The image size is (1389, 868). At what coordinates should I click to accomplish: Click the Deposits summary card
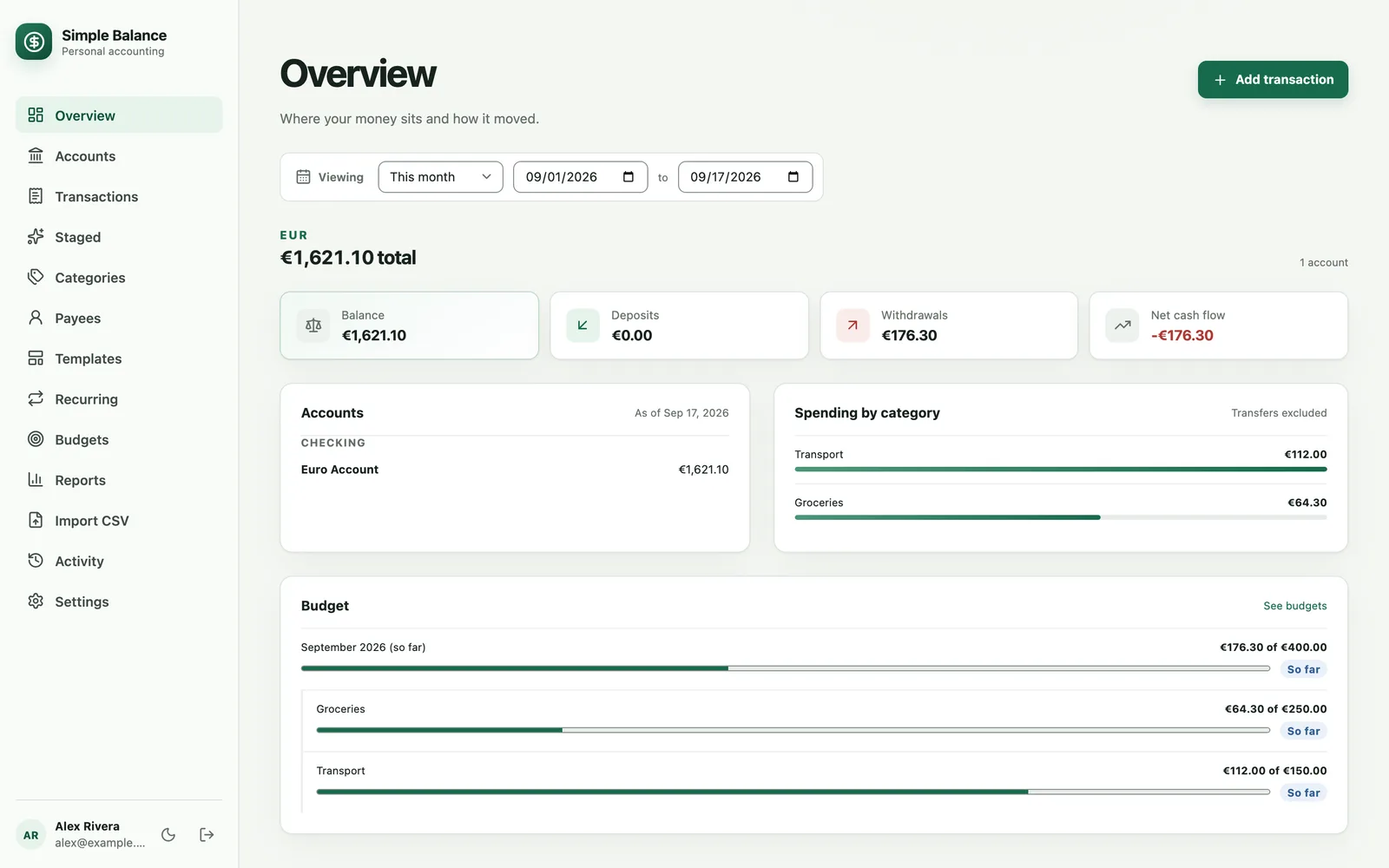[x=679, y=325]
